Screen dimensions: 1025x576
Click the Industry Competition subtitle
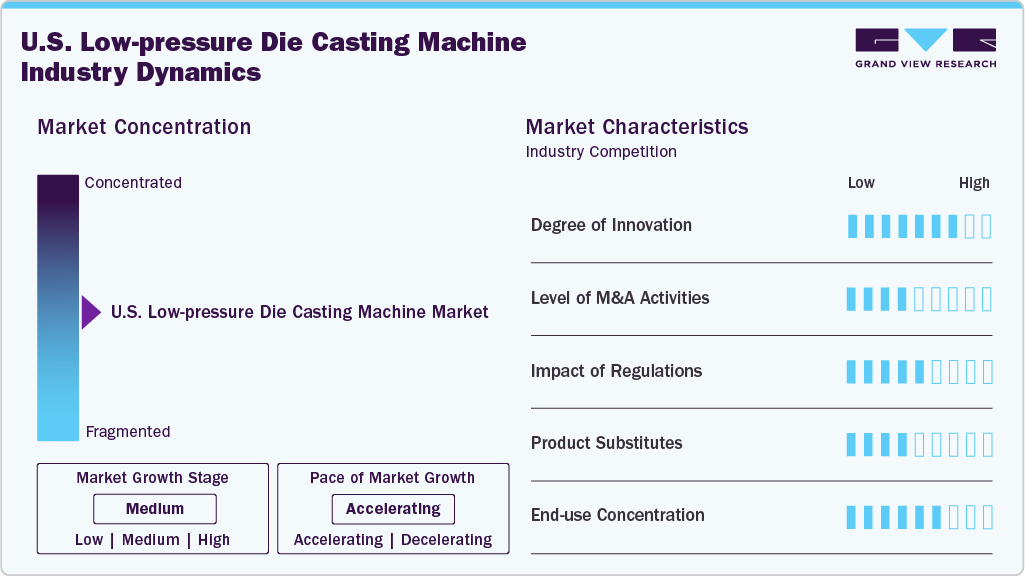(x=601, y=152)
